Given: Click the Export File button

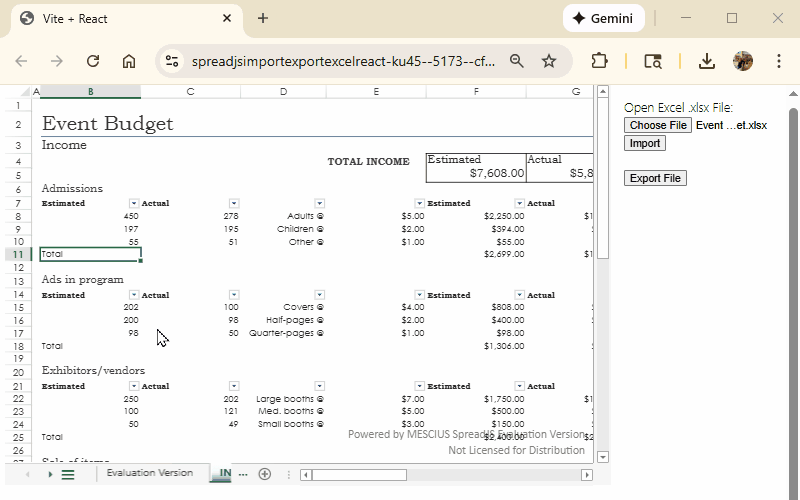Looking at the screenshot, I should click(x=655, y=178).
